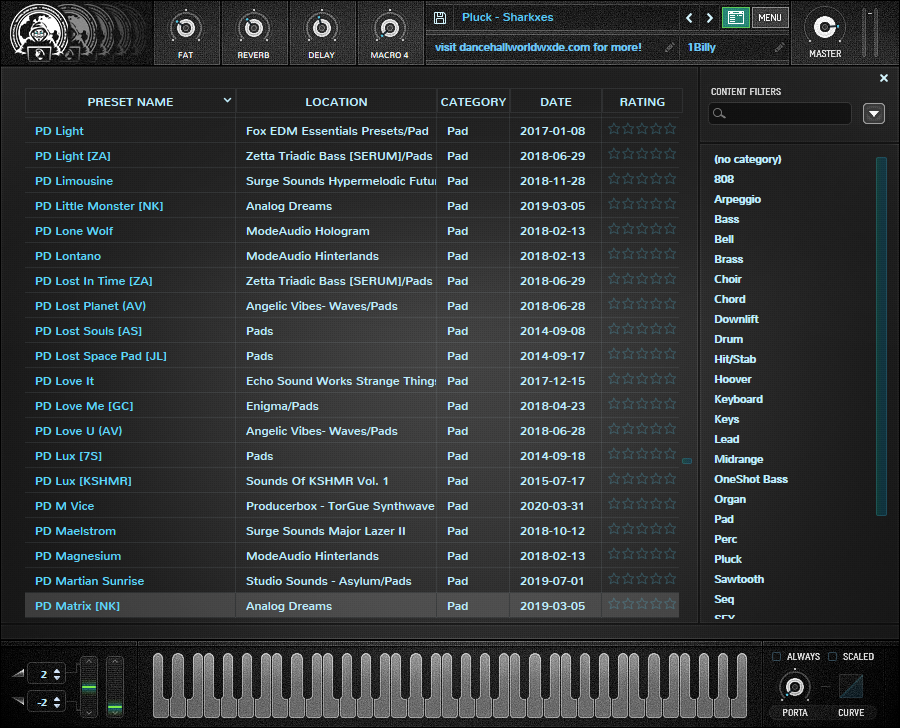The width and height of the screenshot is (900, 728).
Task: Open the MENU button
Action: coord(769,18)
